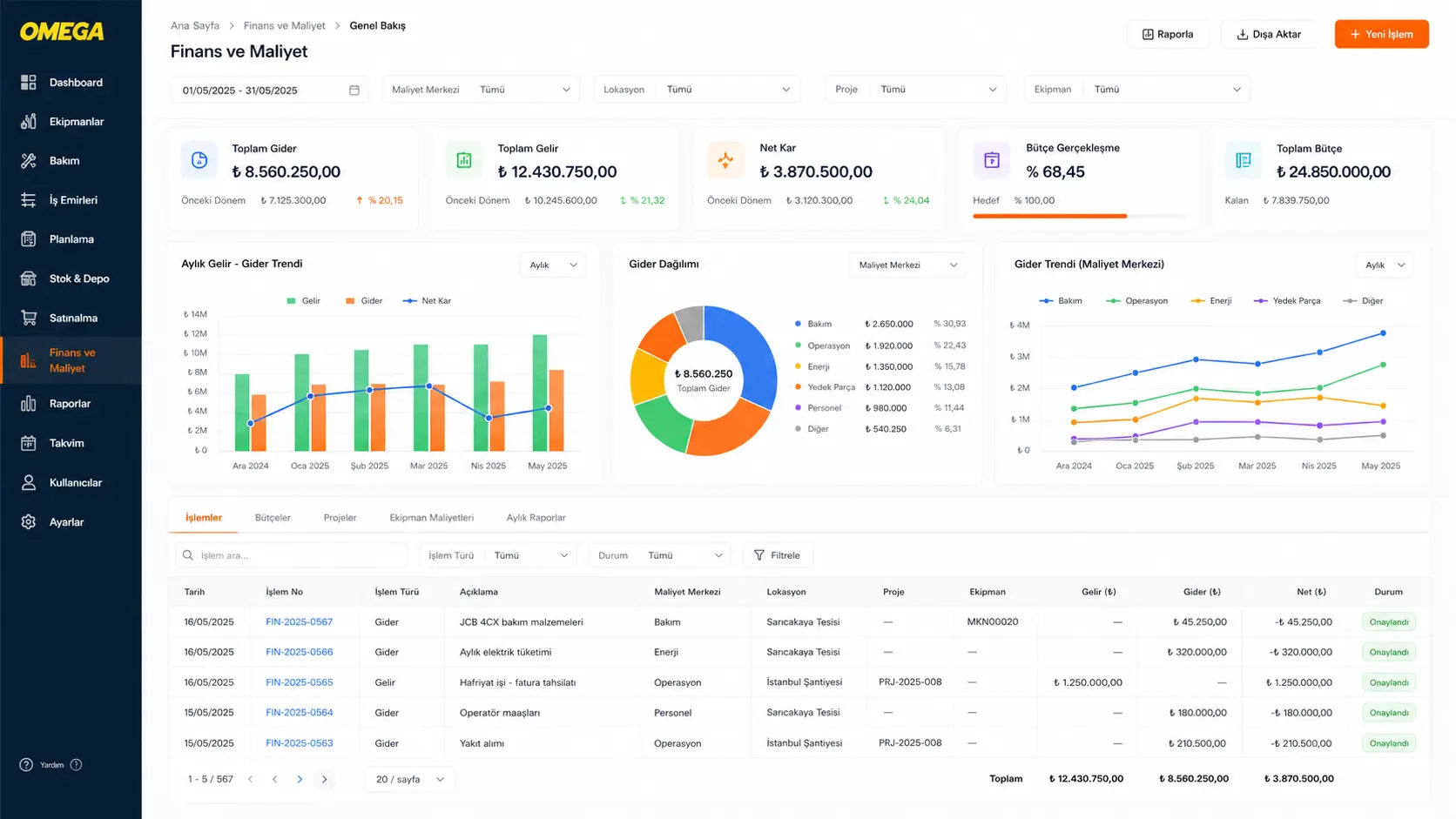Toggle the Gider legend in monthly trend chart
The height and width of the screenshot is (819, 1456).
(364, 301)
